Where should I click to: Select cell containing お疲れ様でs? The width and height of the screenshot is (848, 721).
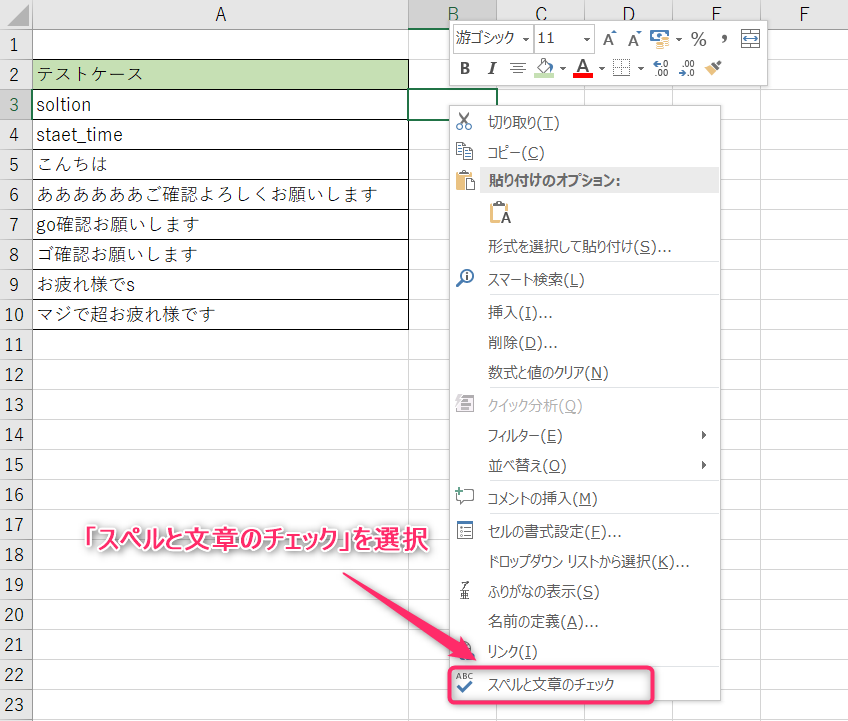point(220,285)
